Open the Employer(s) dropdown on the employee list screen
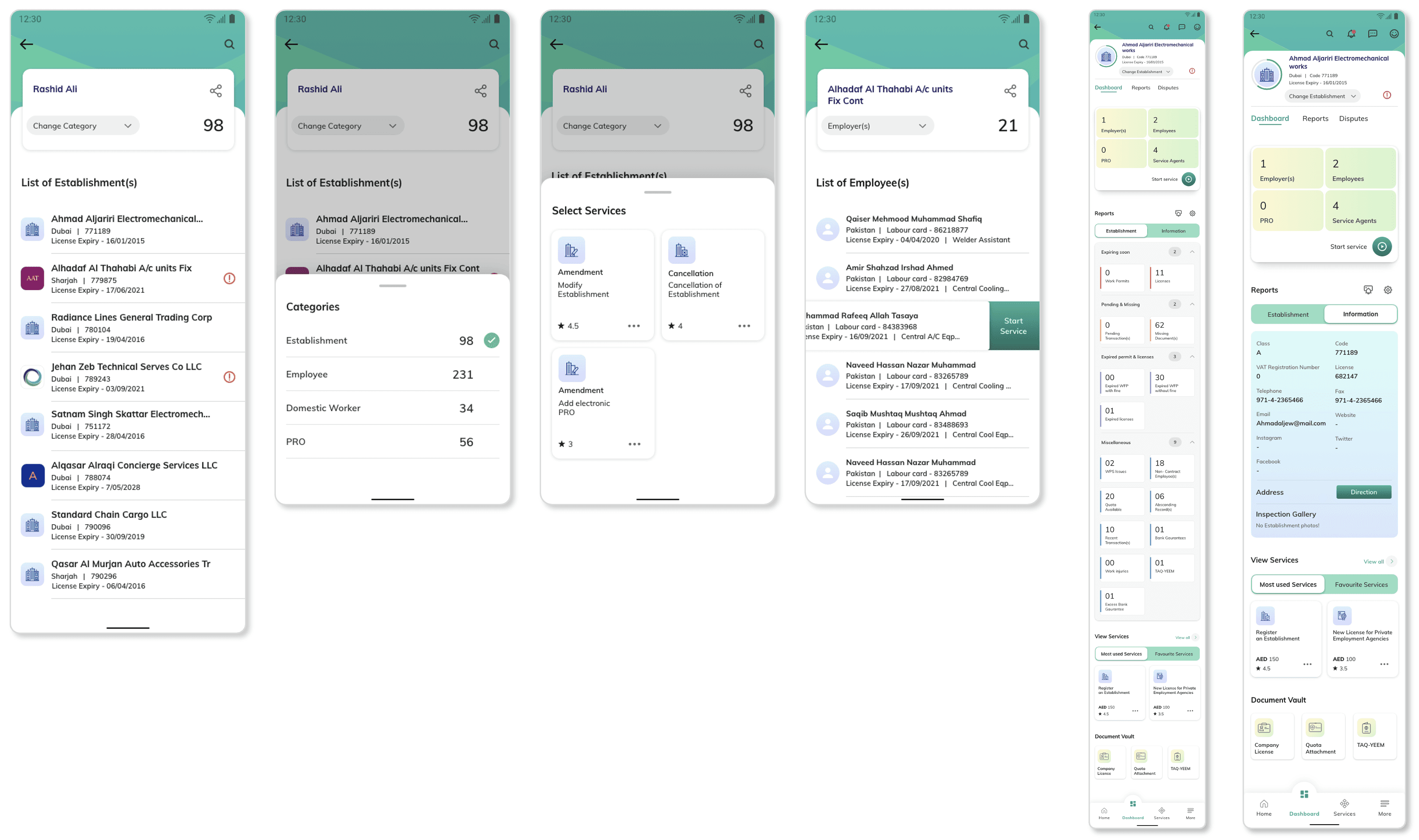Image resolution: width=1419 pixels, height=840 pixels. pyautogui.click(x=877, y=126)
